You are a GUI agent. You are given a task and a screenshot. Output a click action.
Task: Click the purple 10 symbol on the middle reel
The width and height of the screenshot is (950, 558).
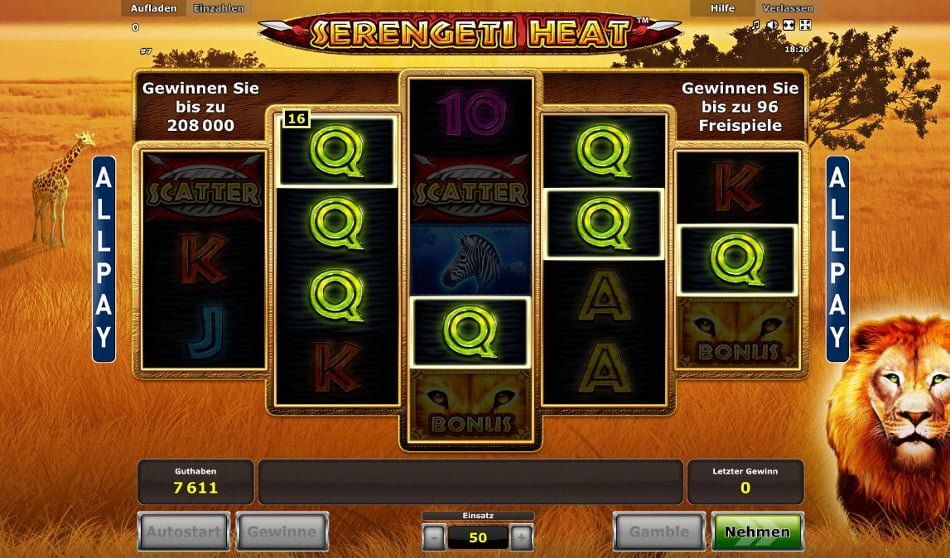tap(471, 115)
